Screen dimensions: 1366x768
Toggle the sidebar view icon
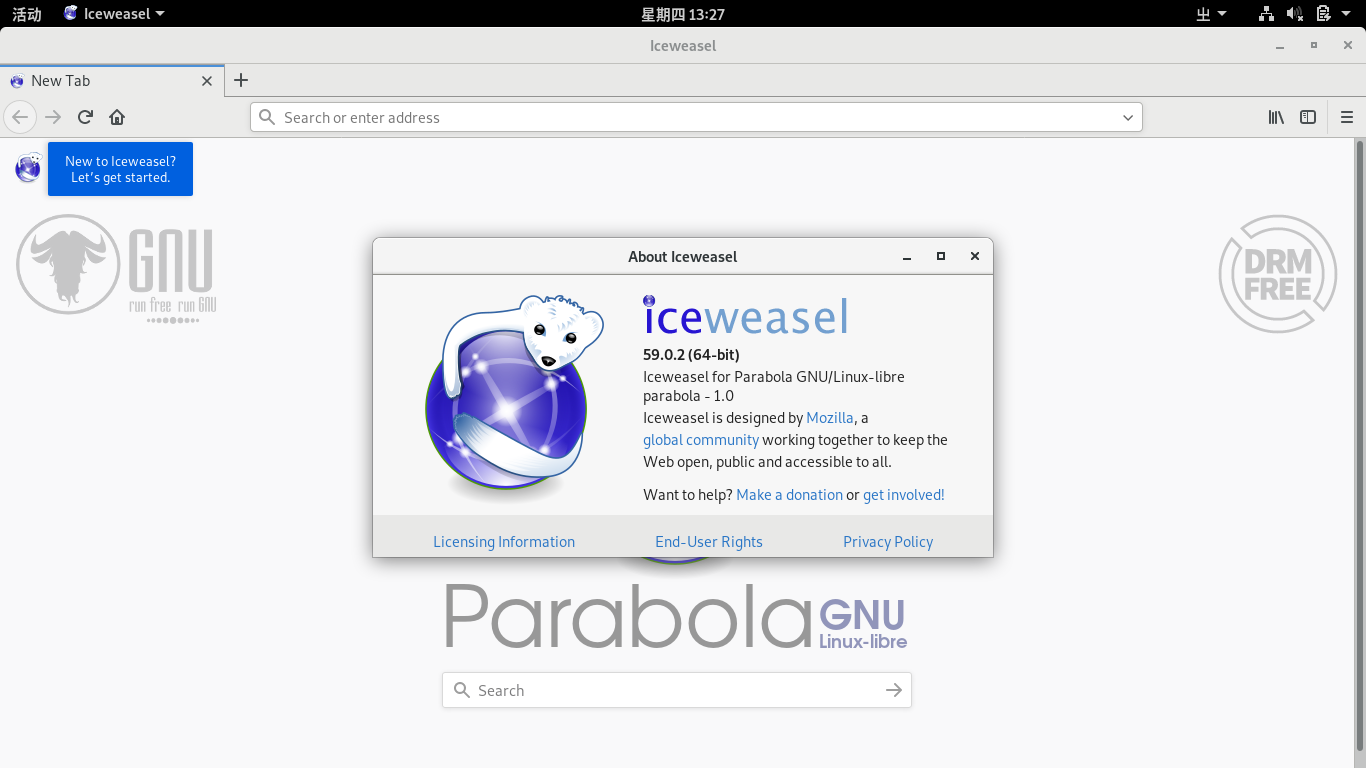pos(1307,117)
